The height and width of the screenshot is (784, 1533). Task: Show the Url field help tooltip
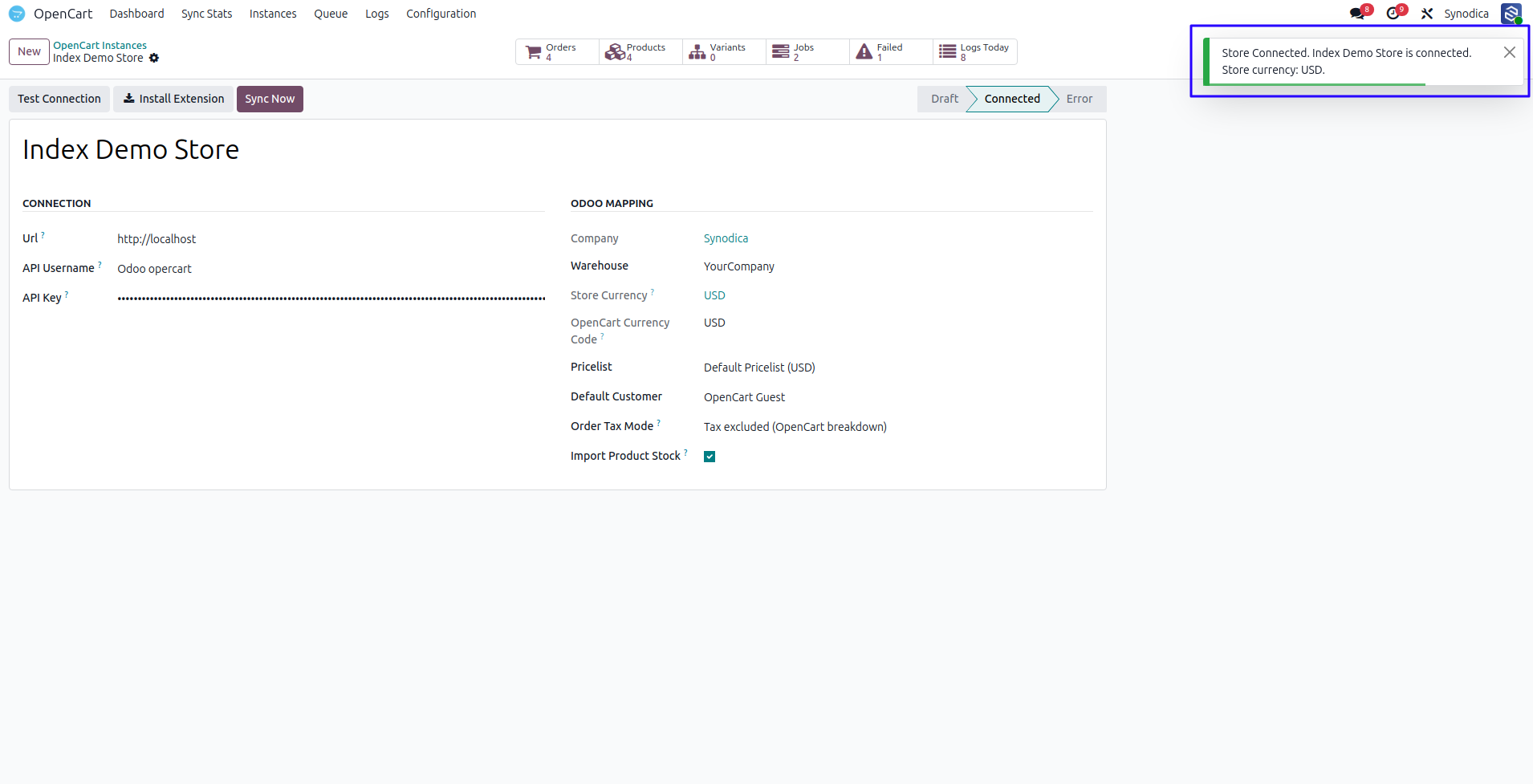(43, 235)
